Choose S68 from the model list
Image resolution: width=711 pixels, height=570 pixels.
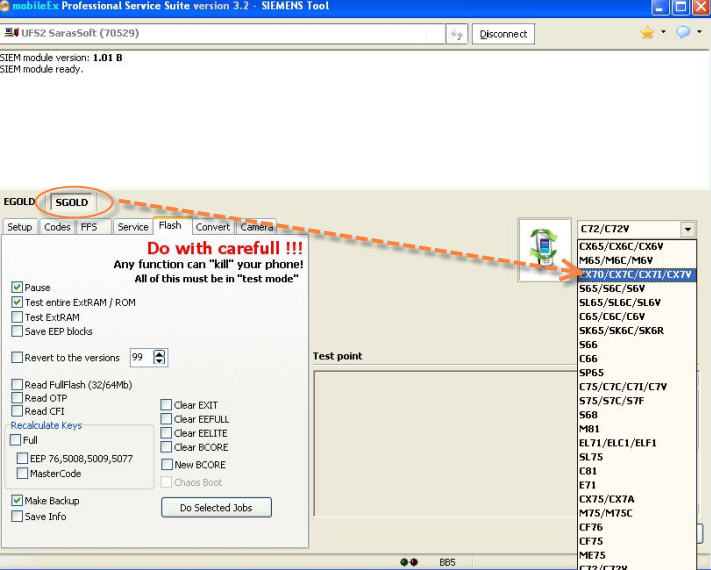point(637,415)
